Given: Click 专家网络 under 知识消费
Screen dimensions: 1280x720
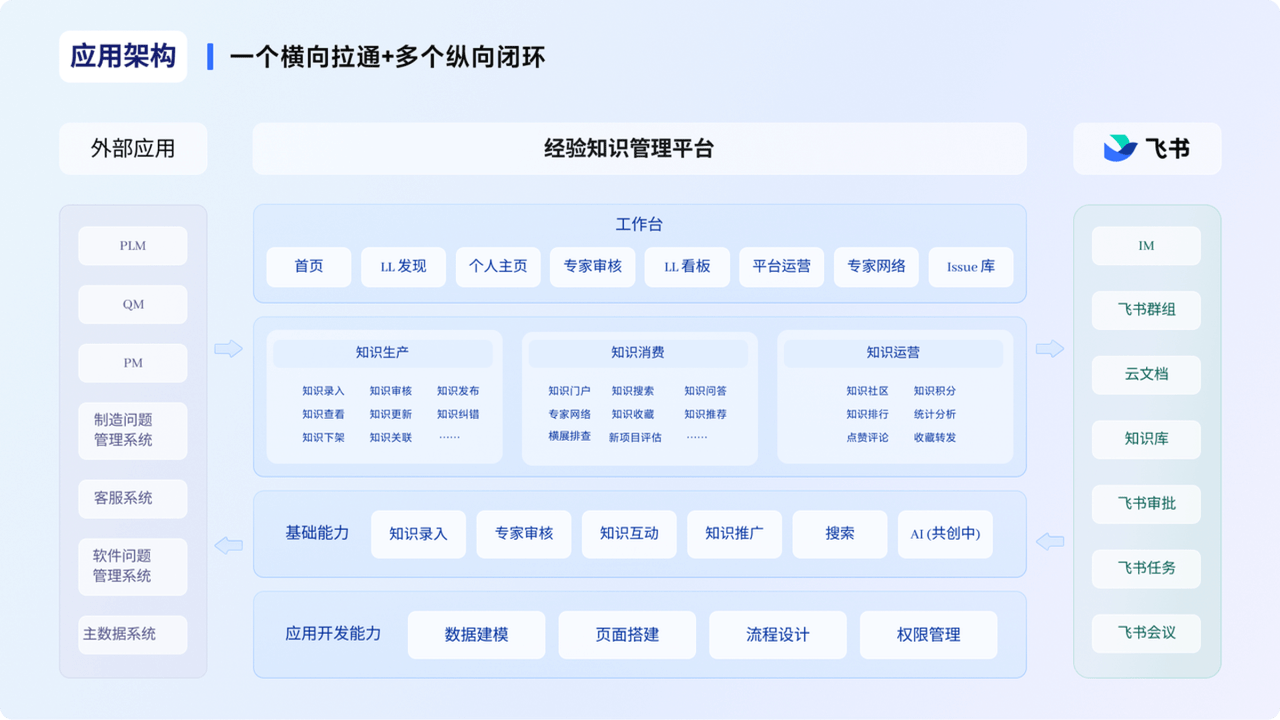Looking at the screenshot, I should (569, 414).
